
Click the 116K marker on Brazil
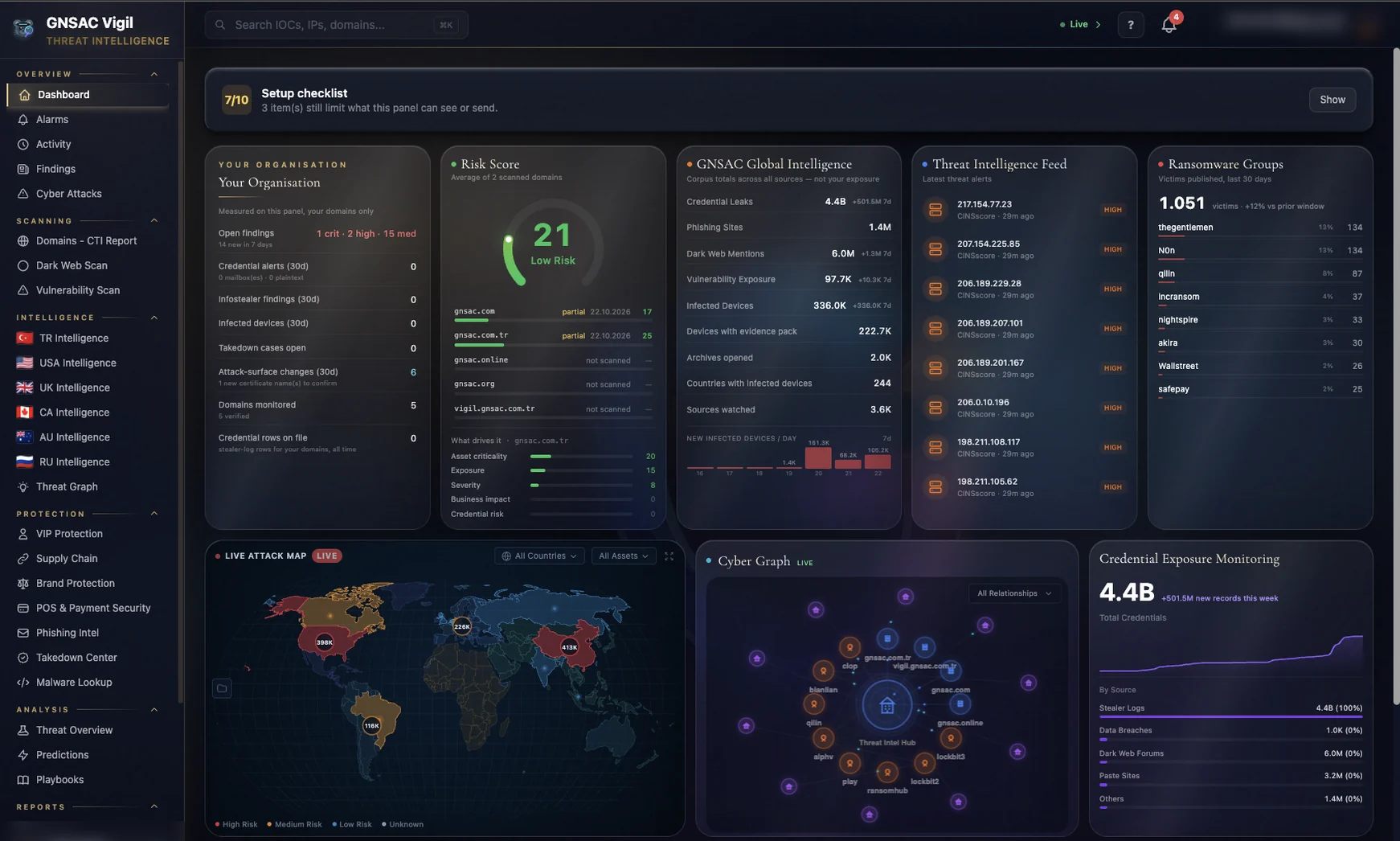coord(371,725)
